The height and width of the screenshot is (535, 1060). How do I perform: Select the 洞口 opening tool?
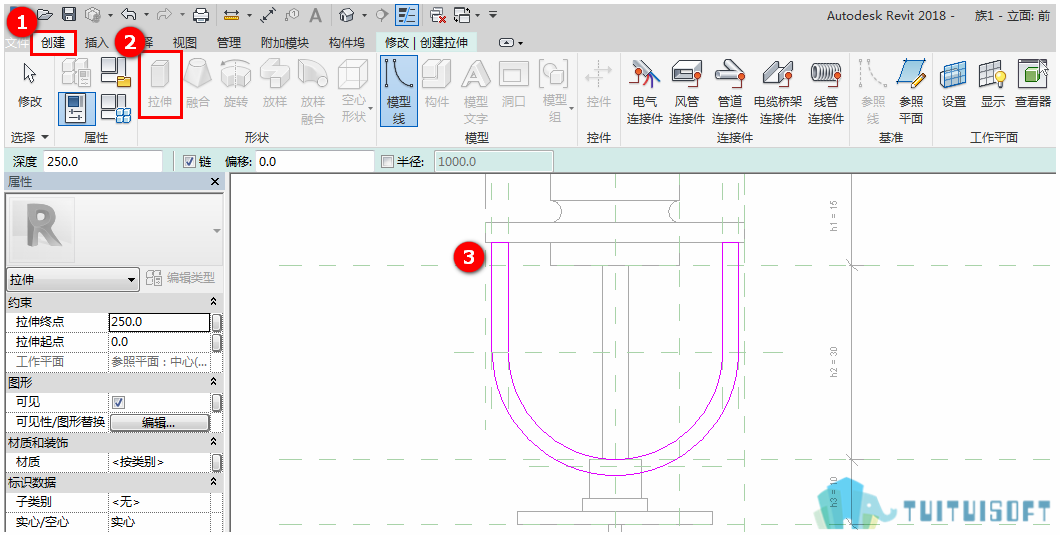tap(514, 85)
